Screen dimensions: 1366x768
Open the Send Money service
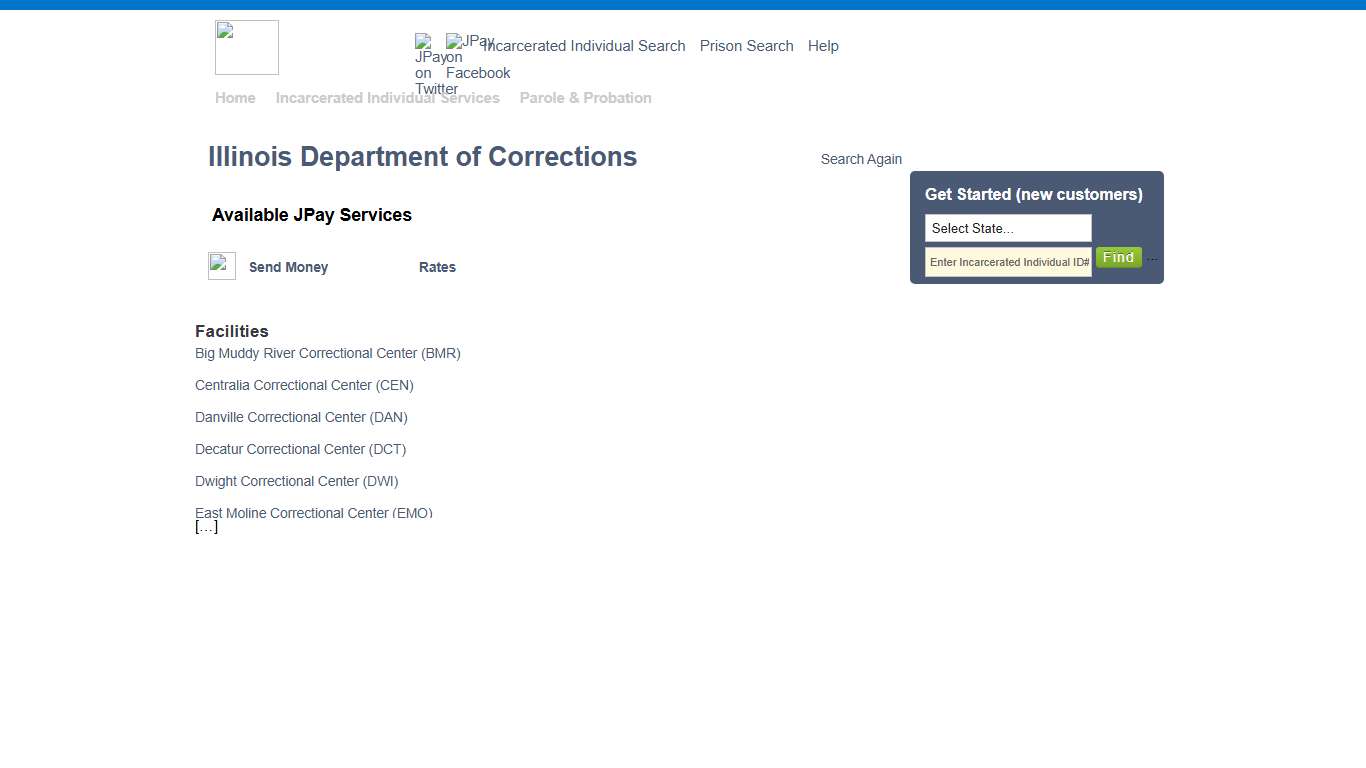tap(288, 267)
